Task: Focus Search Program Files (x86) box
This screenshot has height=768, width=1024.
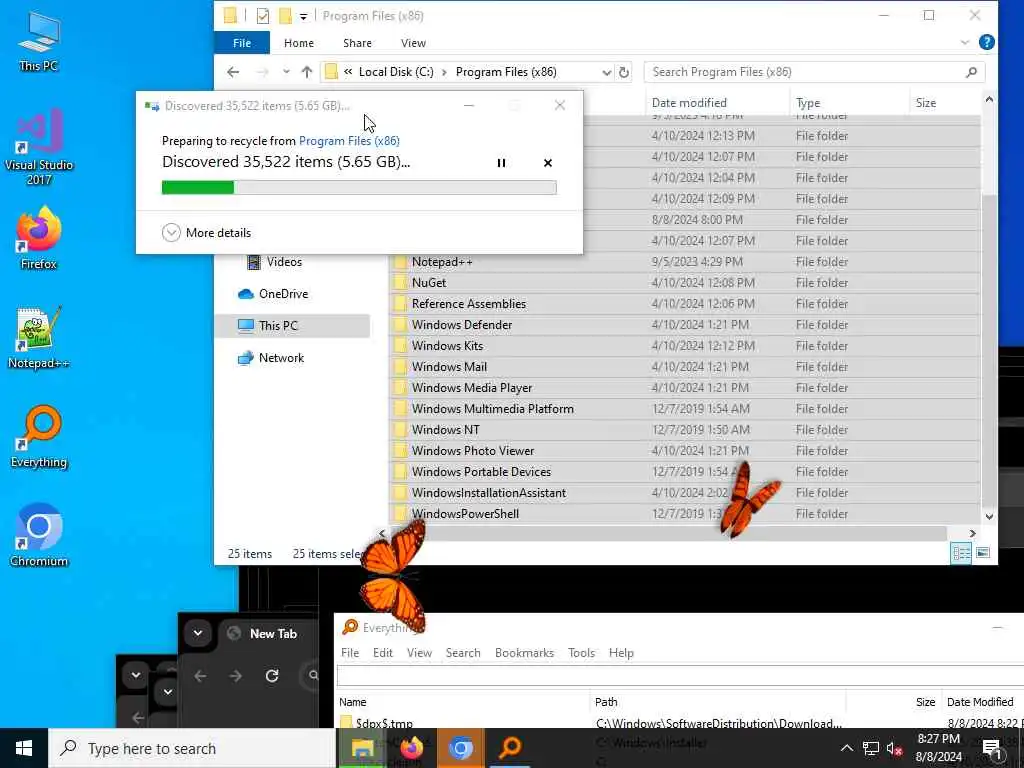Action: tap(814, 72)
